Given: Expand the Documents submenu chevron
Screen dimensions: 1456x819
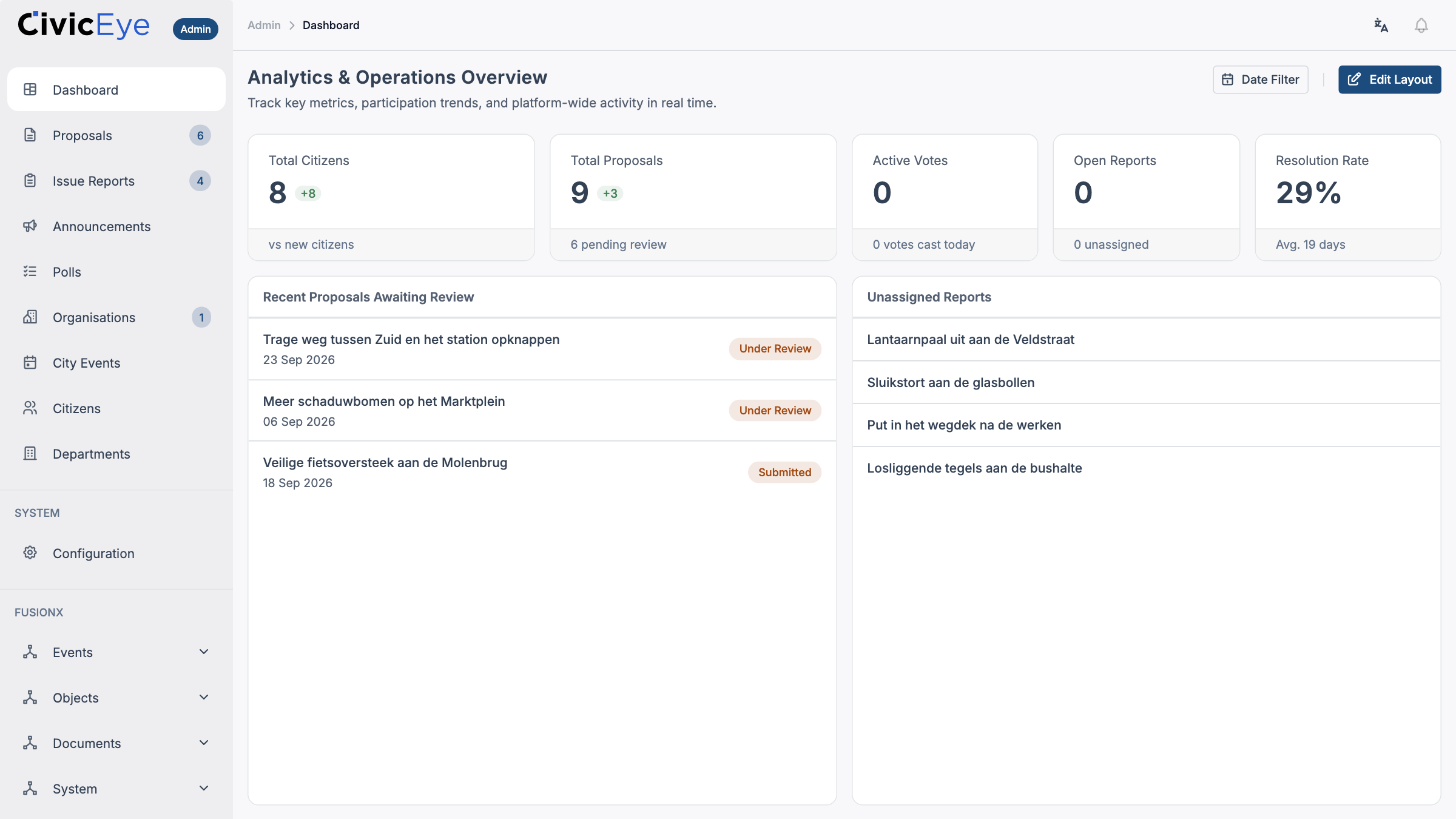Looking at the screenshot, I should 204,743.
